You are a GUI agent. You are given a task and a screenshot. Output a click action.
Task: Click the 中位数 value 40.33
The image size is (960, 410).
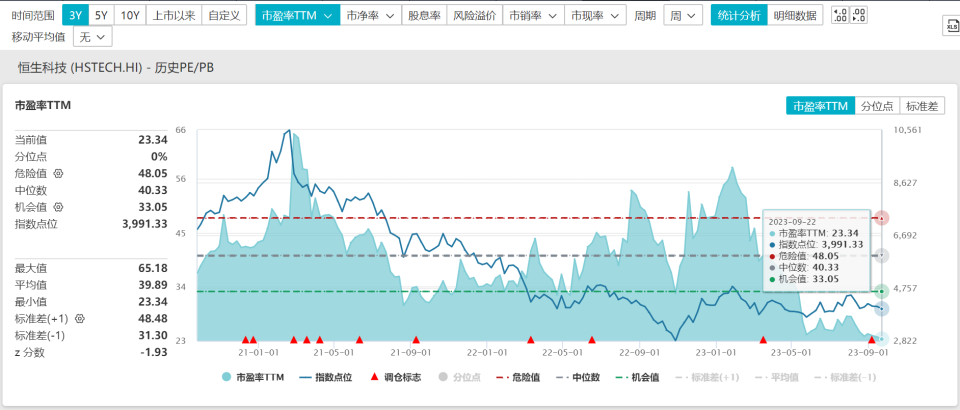point(152,190)
